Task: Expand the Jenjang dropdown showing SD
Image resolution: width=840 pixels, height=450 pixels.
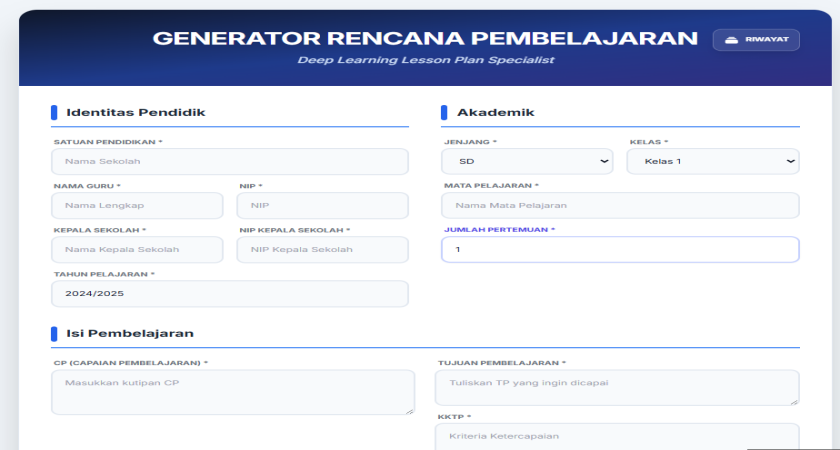Action: click(x=528, y=161)
